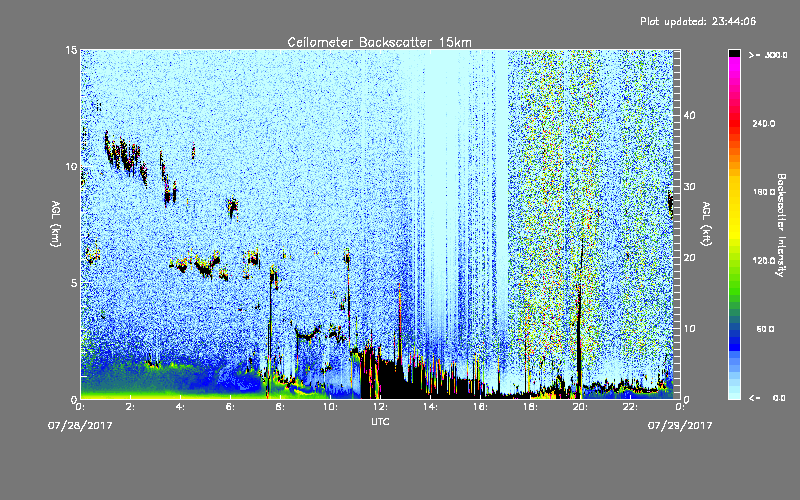Select the '14:' hour tick label

click(x=430, y=407)
